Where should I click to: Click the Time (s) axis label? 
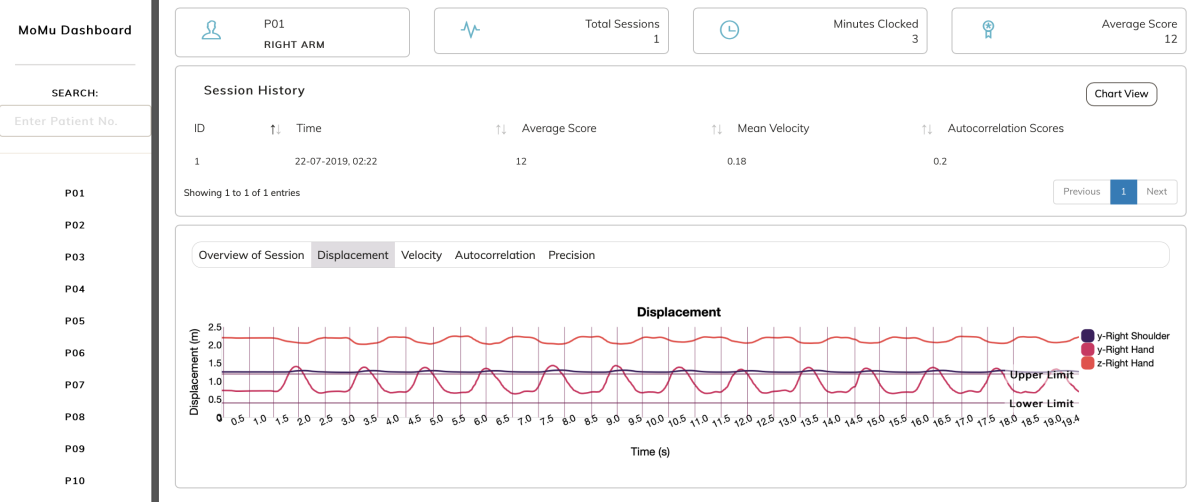pos(650,452)
